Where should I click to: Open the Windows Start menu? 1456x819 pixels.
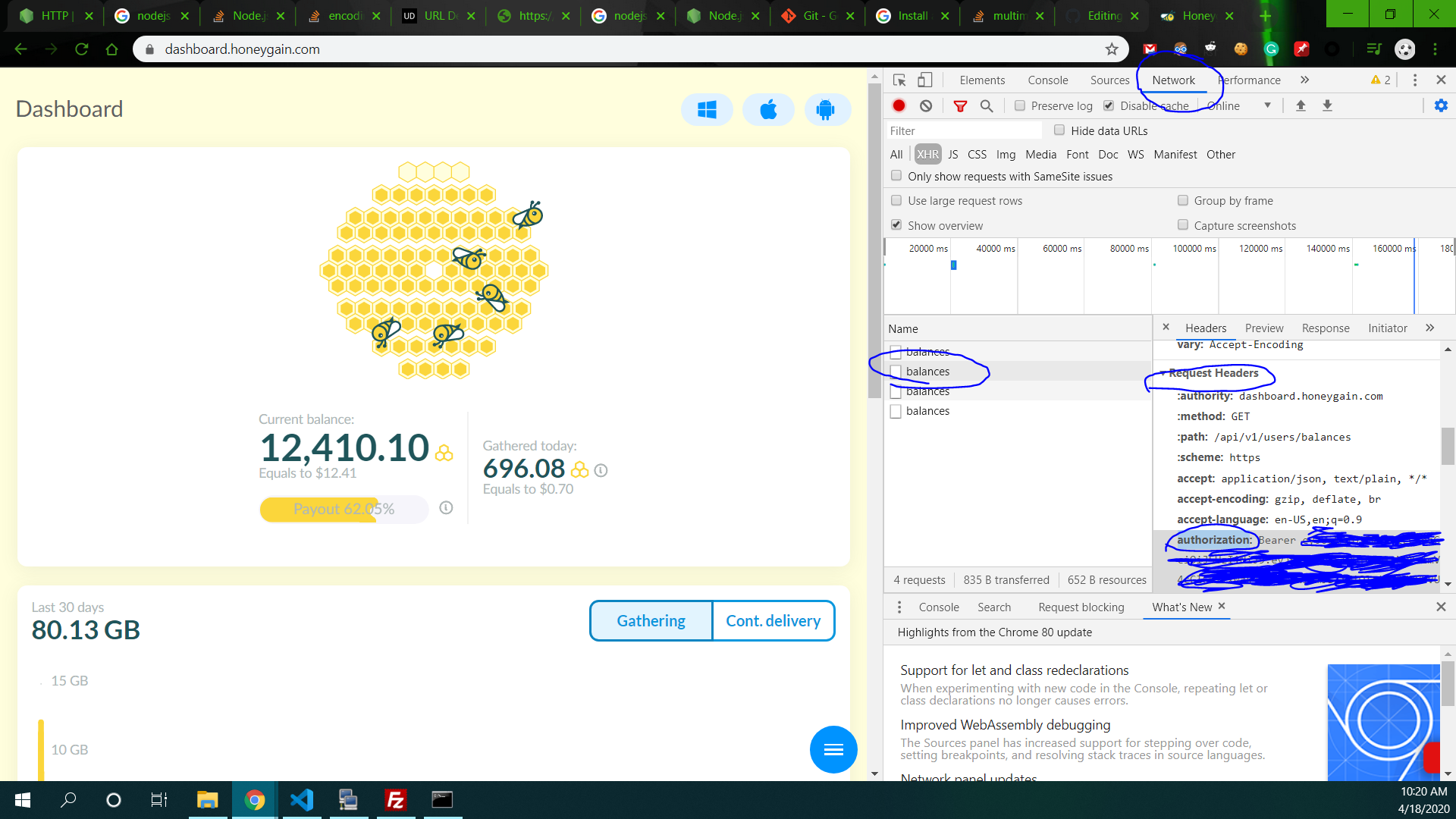click(22, 799)
